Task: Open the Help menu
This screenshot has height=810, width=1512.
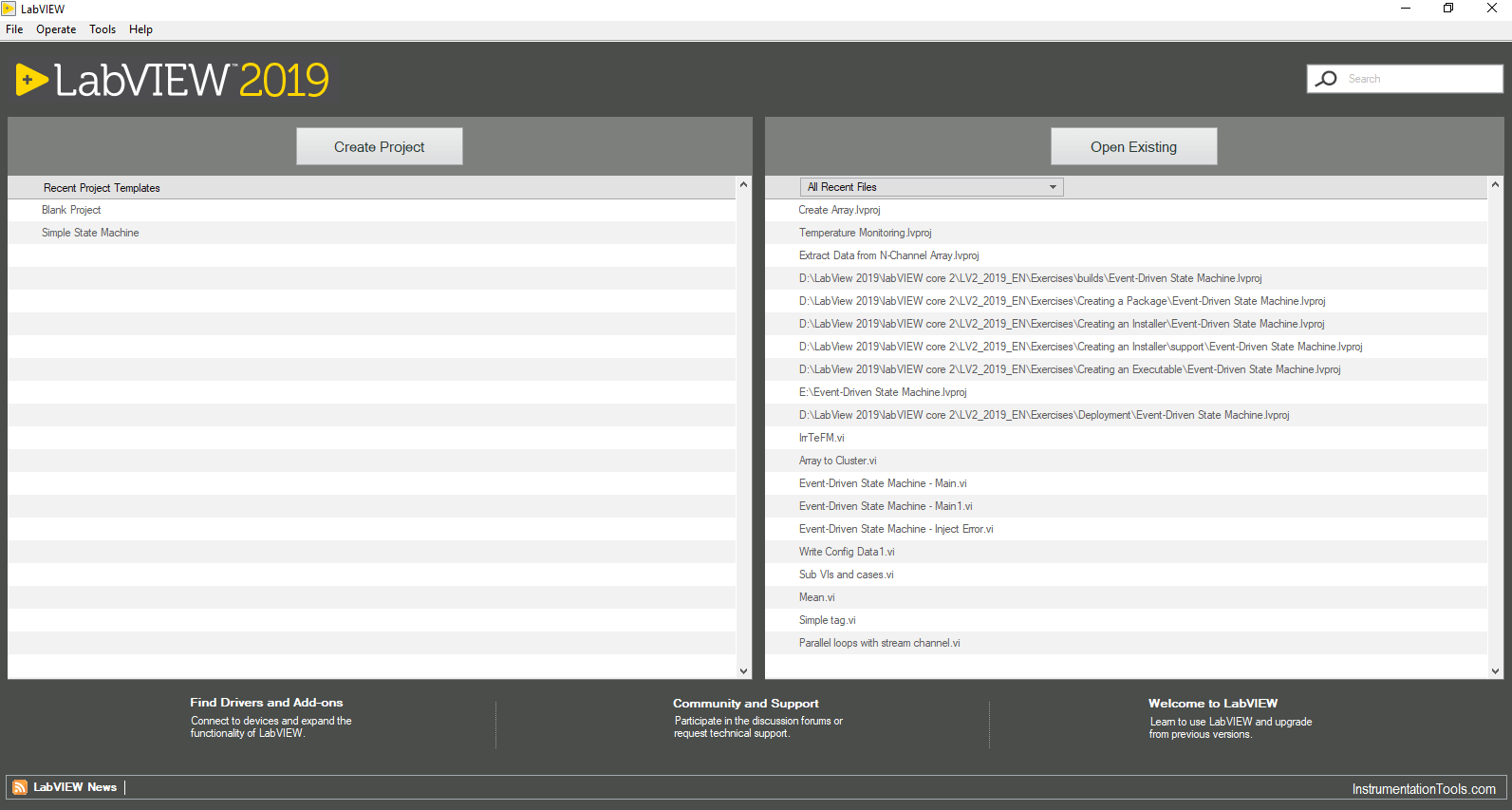Action: click(140, 29)
